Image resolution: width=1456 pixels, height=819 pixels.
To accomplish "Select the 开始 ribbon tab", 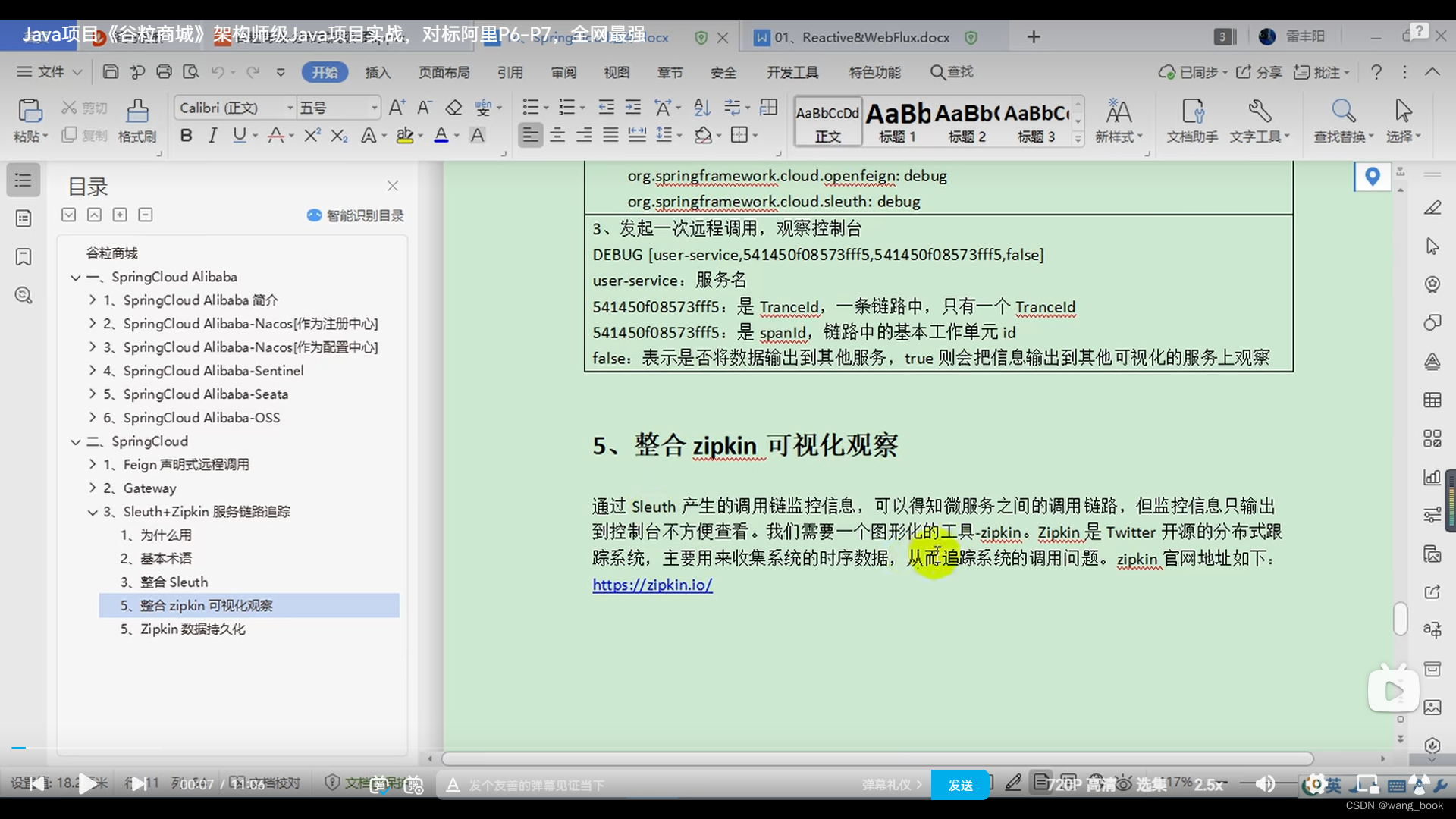I will pos(324,72).
